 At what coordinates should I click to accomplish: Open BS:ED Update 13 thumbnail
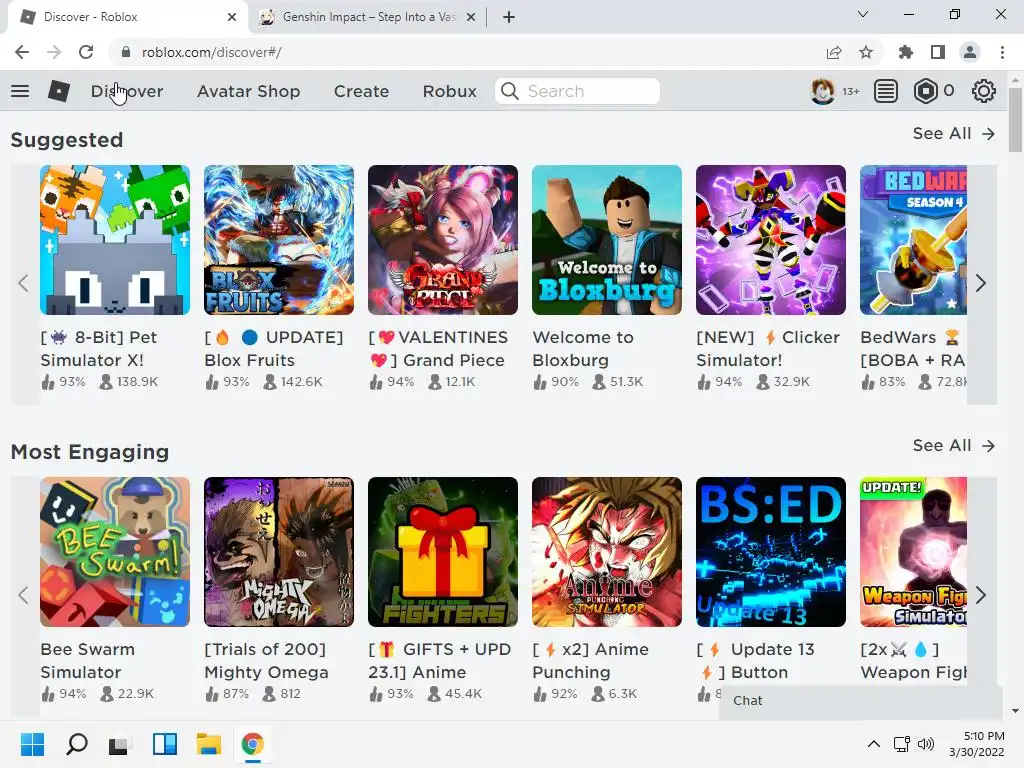point(771,552)
